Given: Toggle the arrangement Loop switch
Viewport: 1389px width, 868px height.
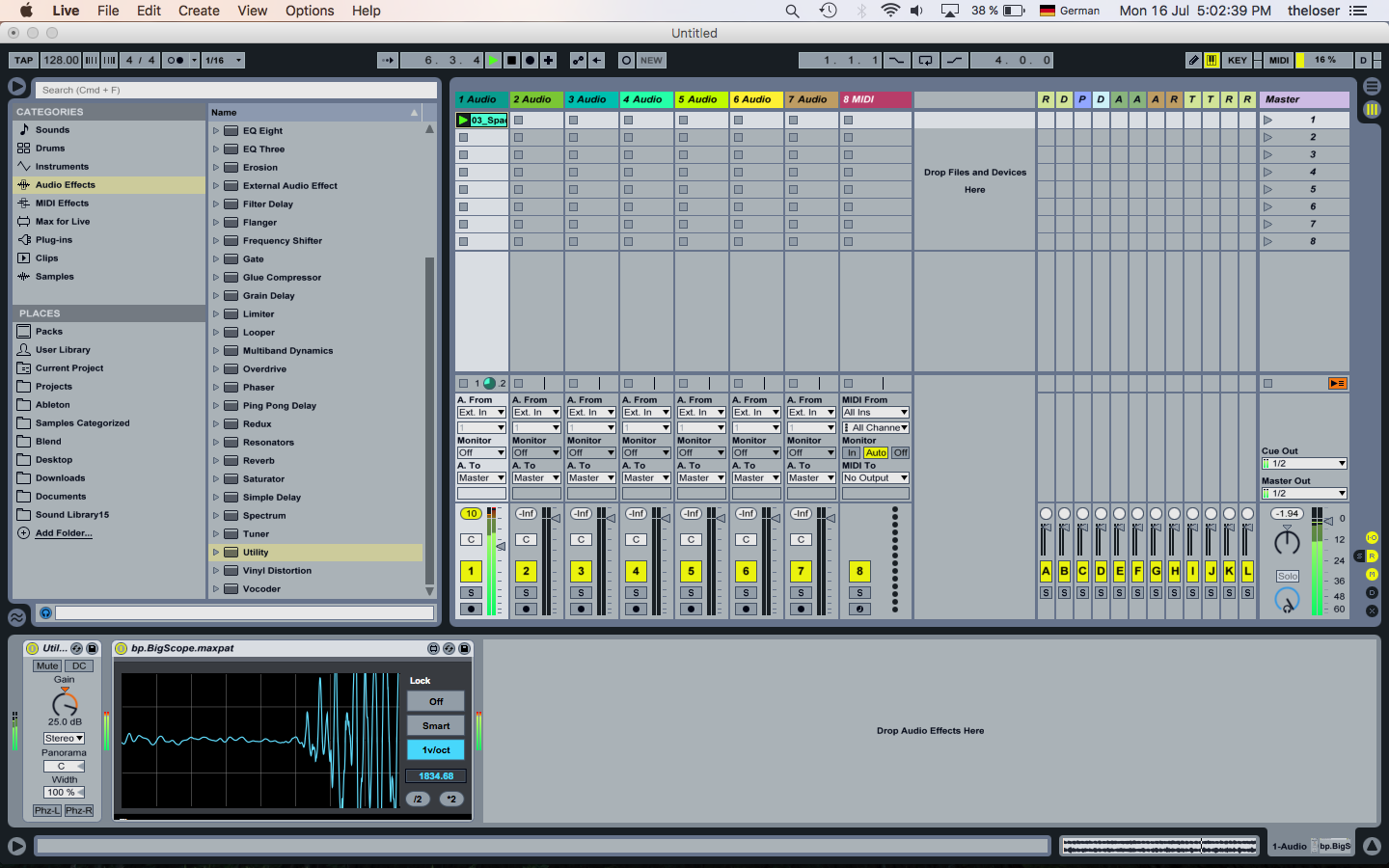Looking at the screenshot, I should pos(925,60).
